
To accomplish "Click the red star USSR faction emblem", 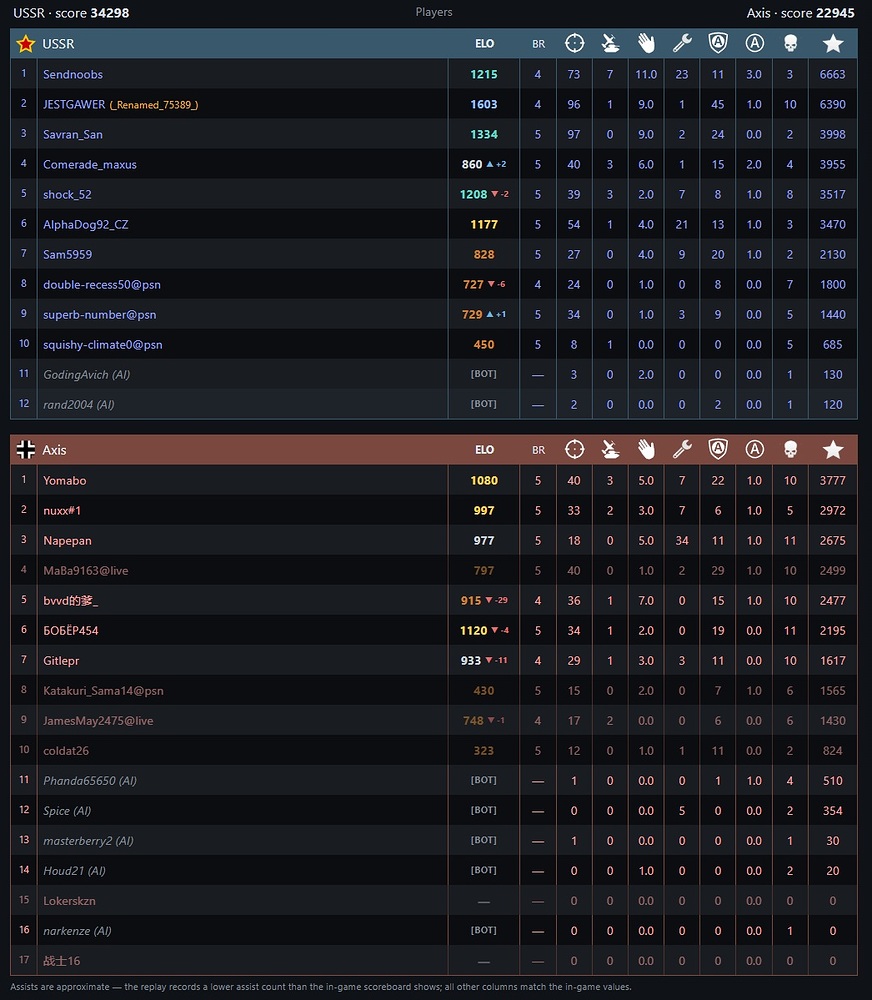I will [26, 43].
